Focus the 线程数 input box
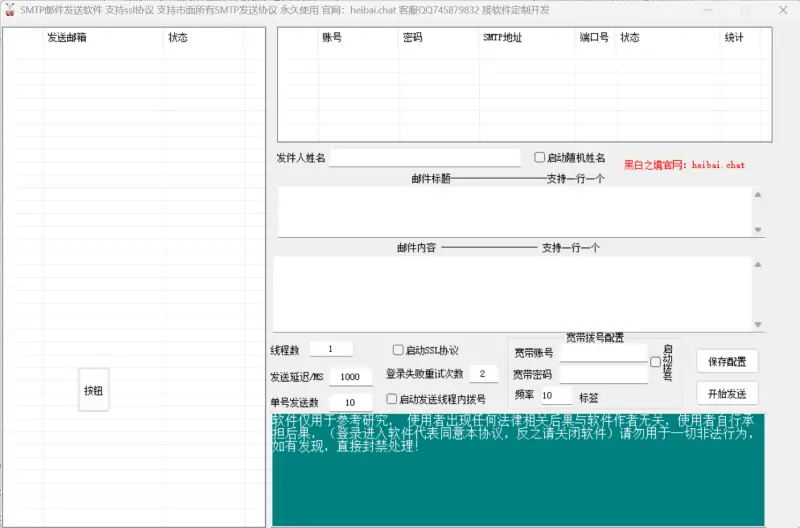Screen dimensions: 800x528 point(331,349)
